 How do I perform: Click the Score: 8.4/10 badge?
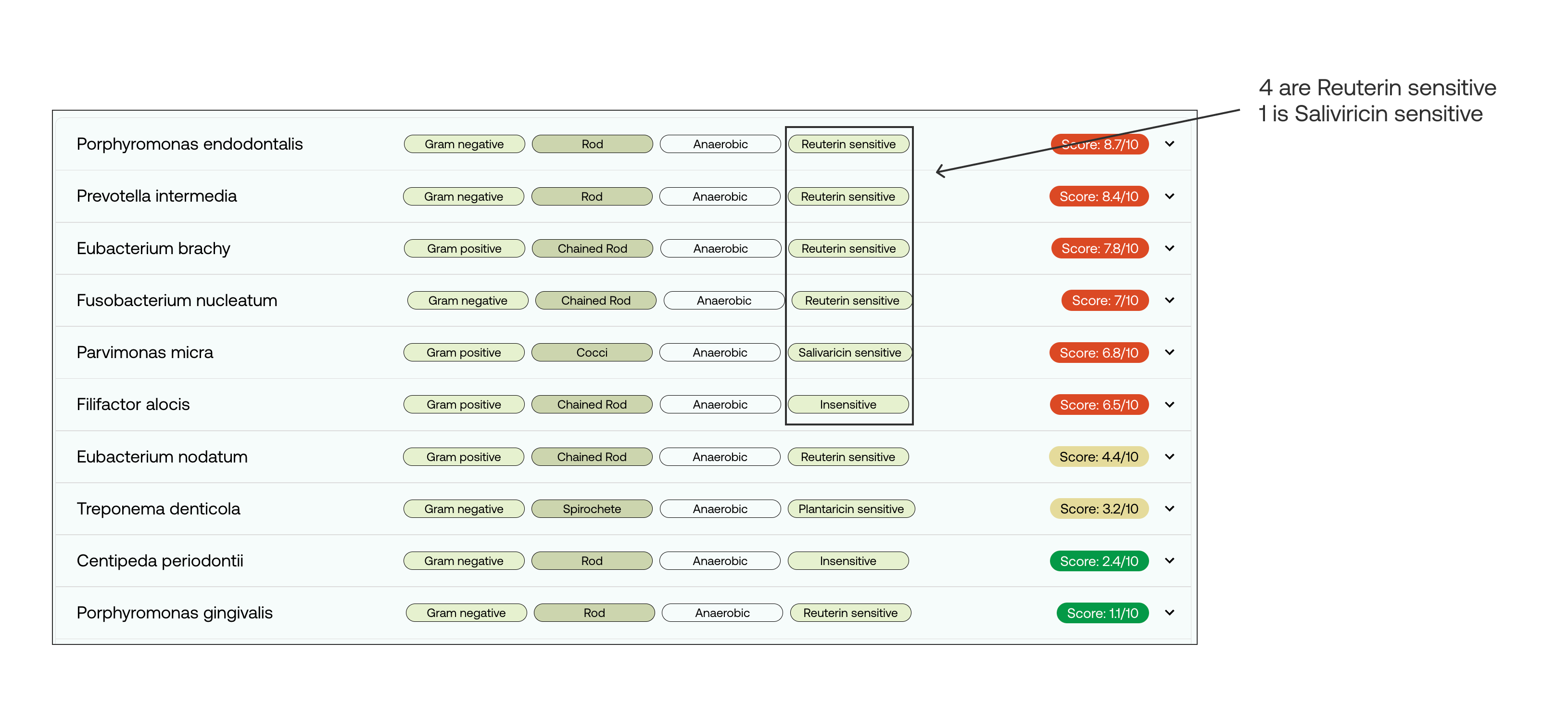tap(1099, 196)
